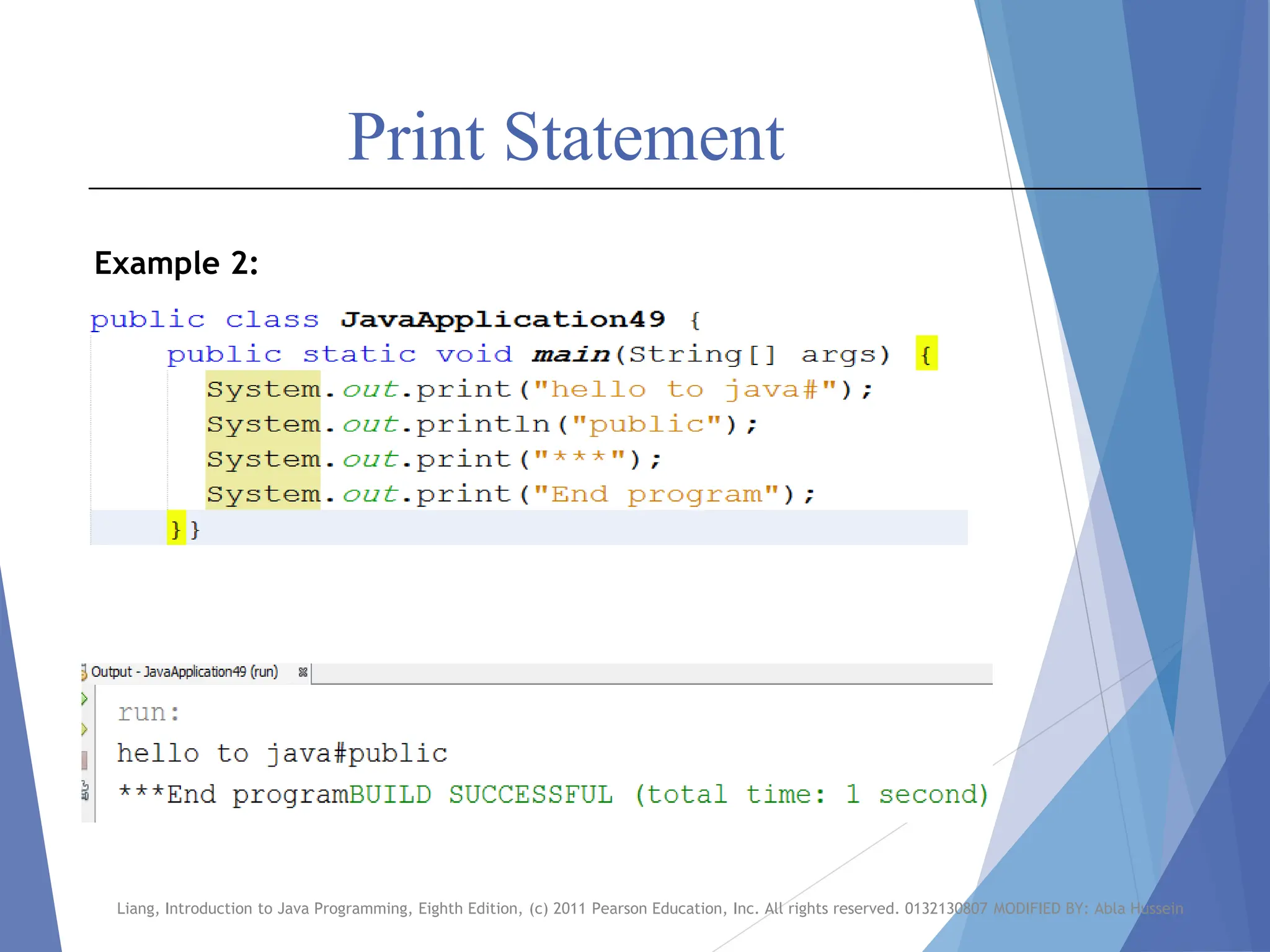Click the string "End program" in code
Viewport: 1270px width, 952px height.
[x=656, y=495]
